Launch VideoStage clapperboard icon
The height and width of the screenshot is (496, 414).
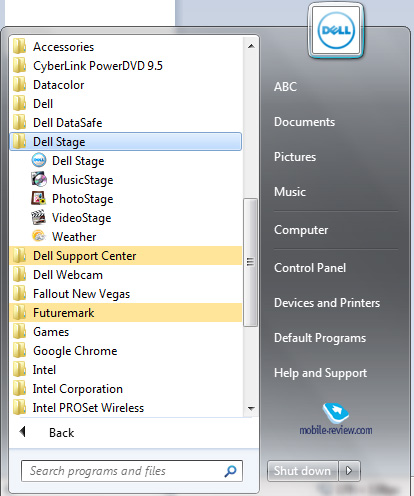pyautogui.click(x=39, y=217)
